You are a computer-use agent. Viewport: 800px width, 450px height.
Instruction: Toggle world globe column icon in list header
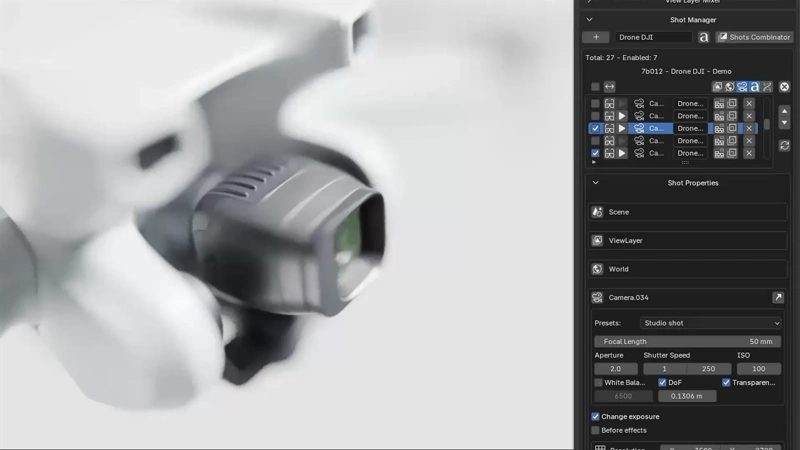730,87
